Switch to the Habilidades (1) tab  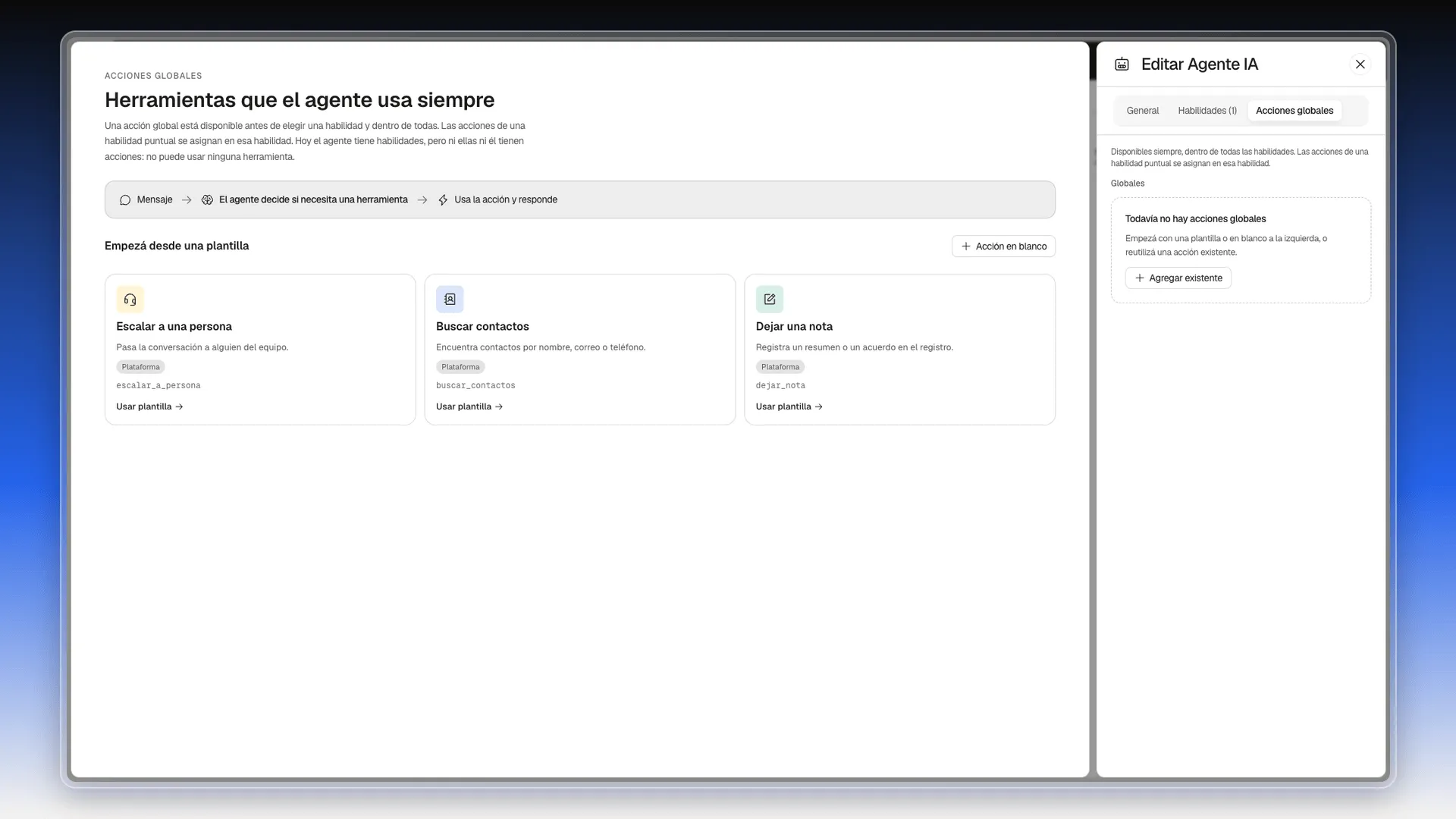pyautogui.click(x=1207, y=111)
